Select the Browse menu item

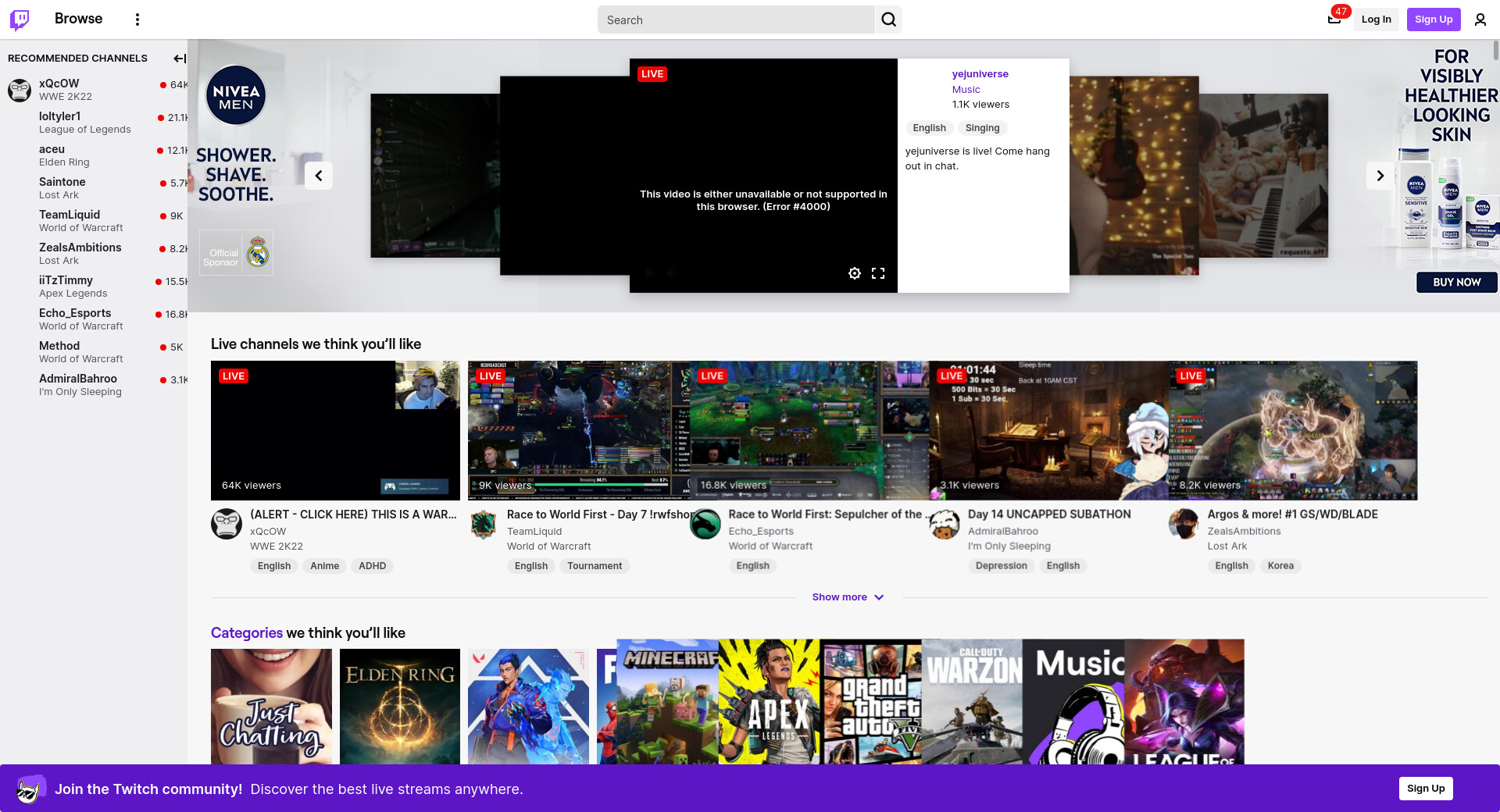coord(78,19)
